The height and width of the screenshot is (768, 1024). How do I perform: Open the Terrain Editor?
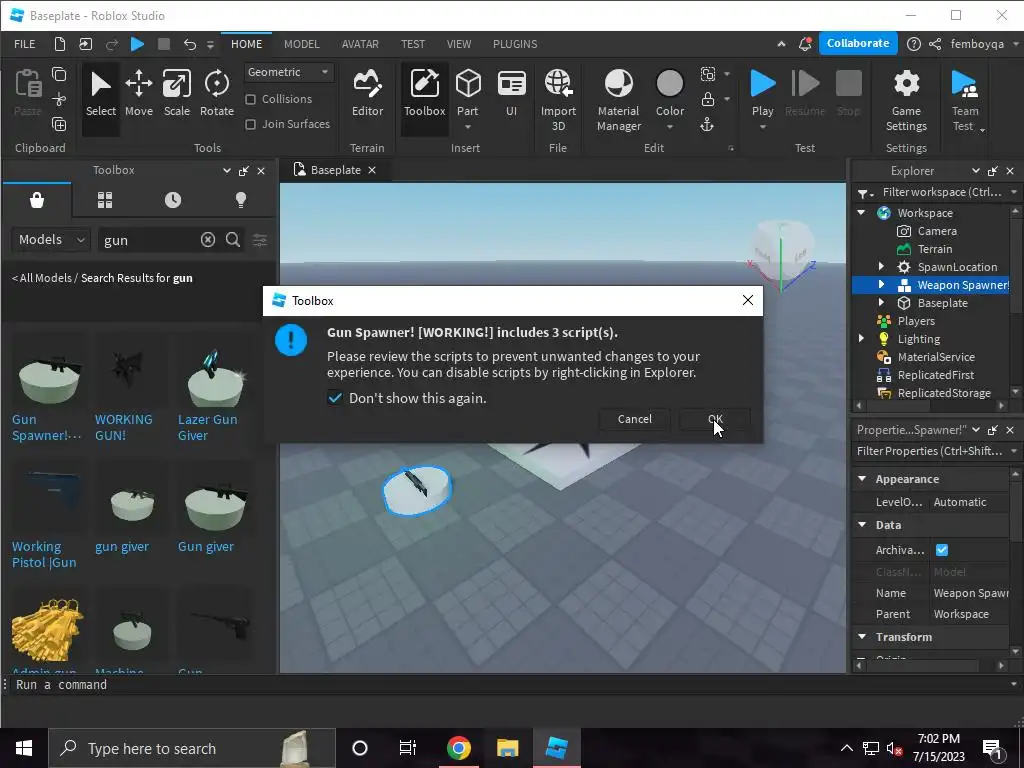point(367,94)
